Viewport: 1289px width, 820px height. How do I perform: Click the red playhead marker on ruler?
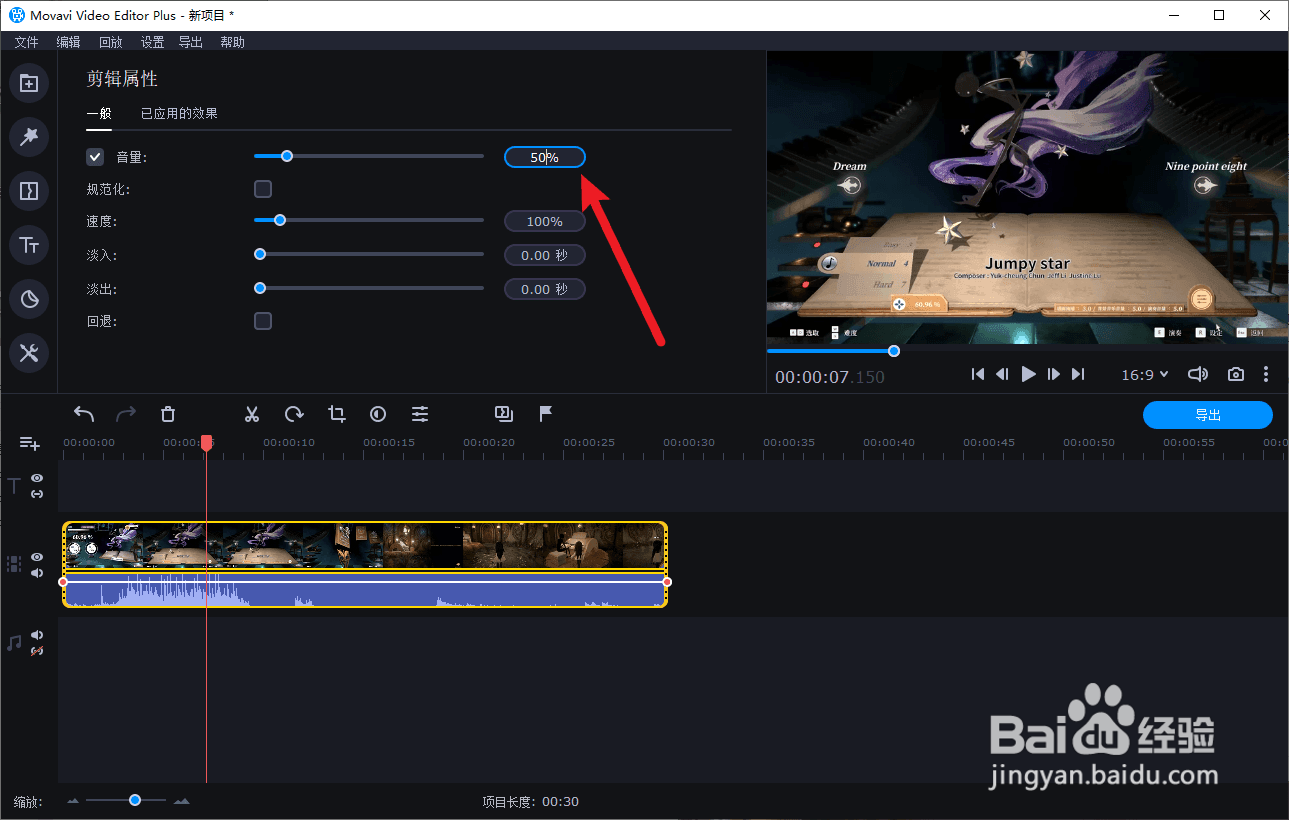tap(206, 442)
